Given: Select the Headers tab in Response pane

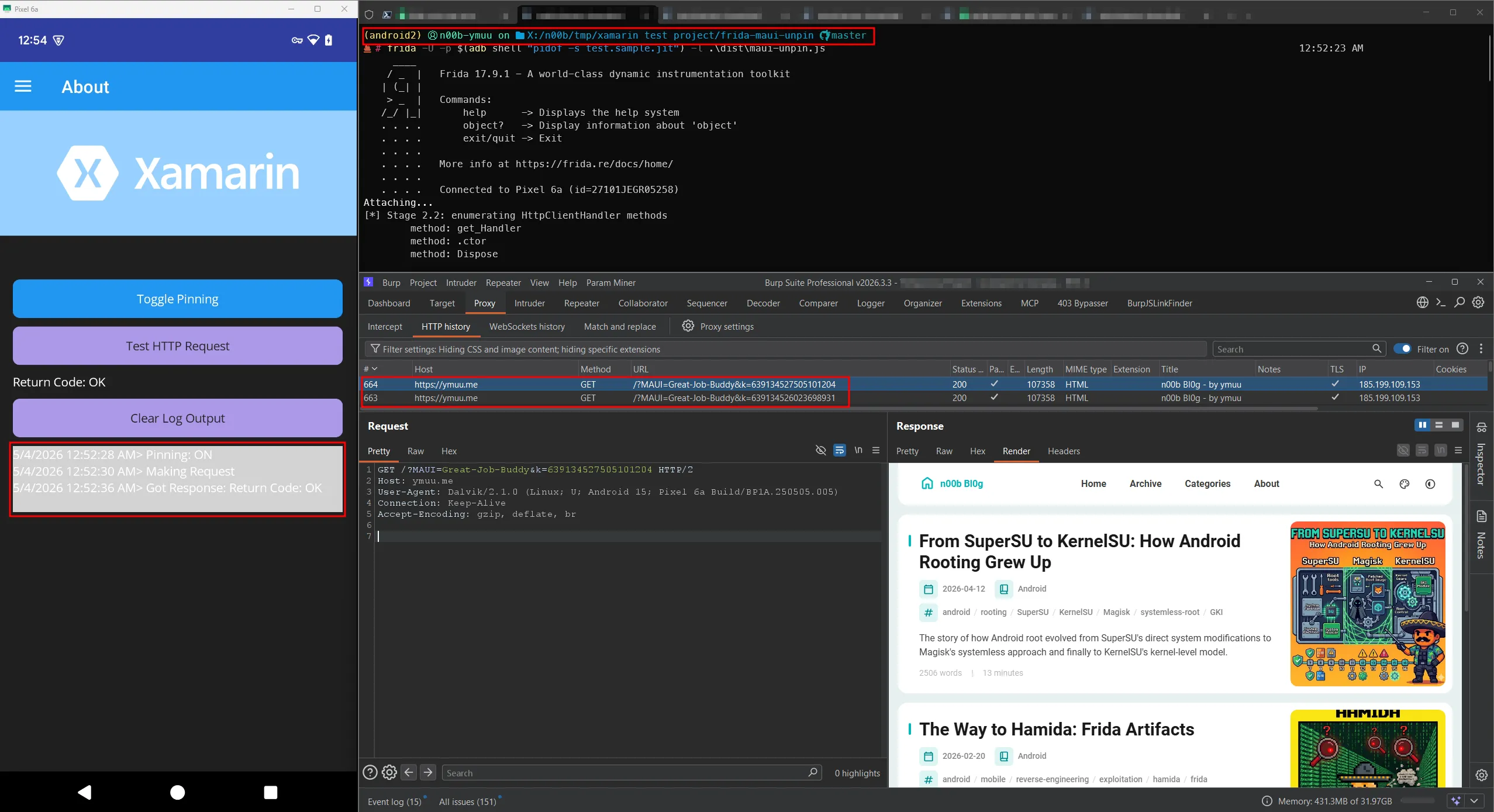Looking at the screenshot, I should [1064, 451].
